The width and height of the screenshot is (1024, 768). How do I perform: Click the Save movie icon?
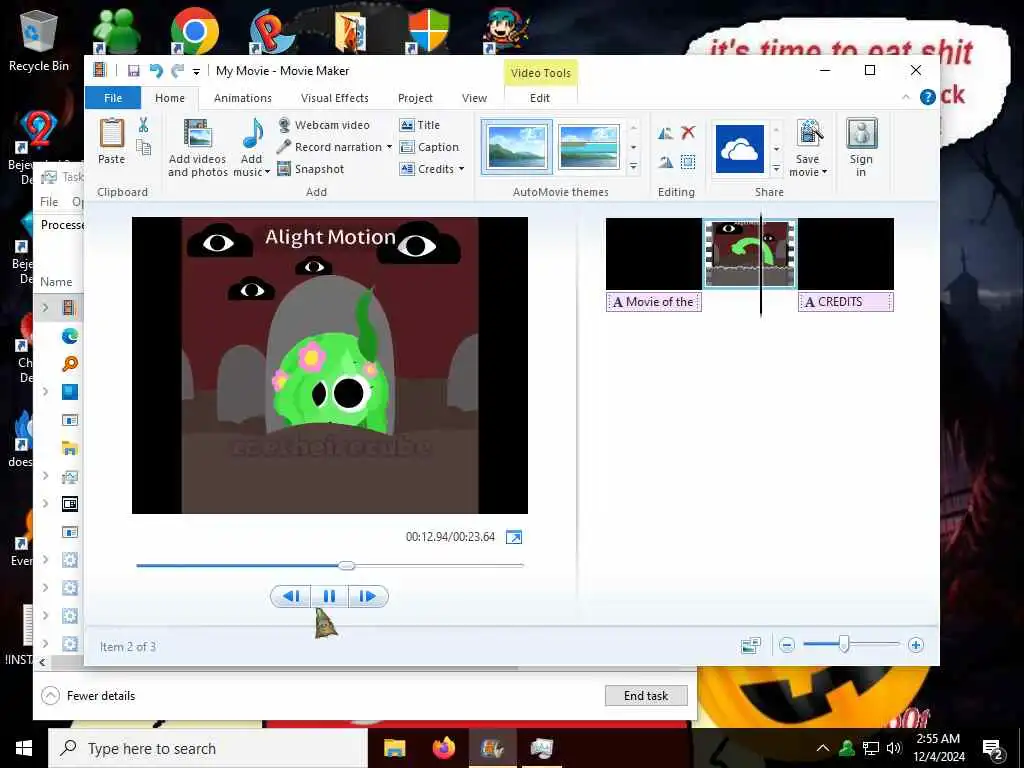(808, 134)
